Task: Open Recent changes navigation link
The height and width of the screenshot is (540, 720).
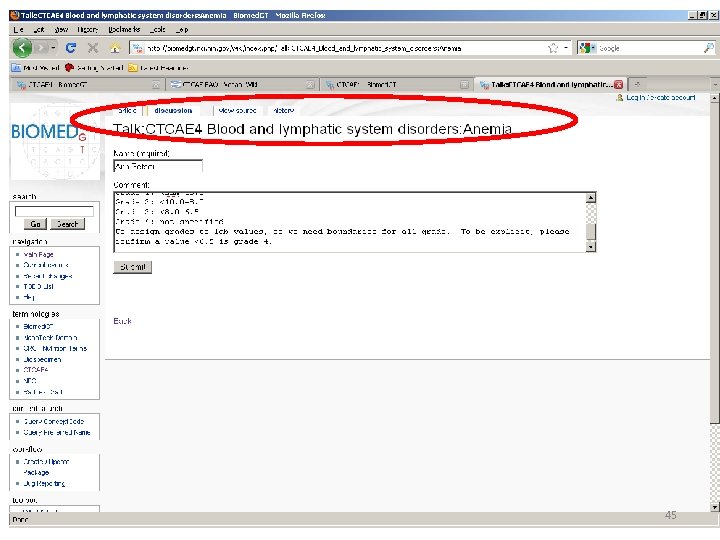Action: click(48, 276)
